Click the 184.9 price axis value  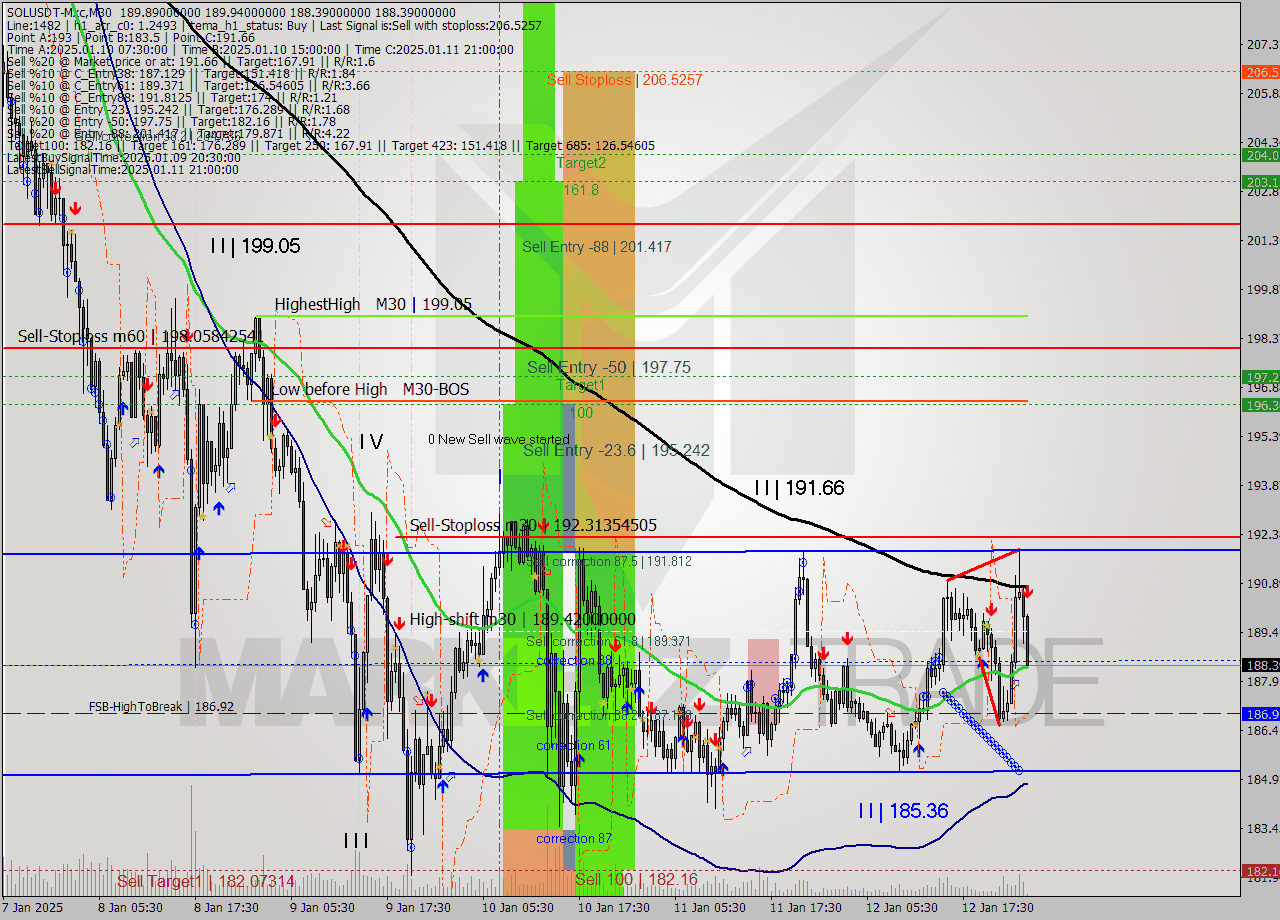click(1263, 779)
